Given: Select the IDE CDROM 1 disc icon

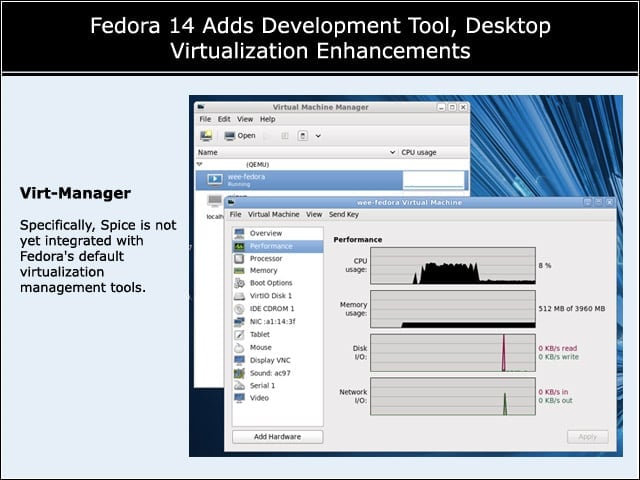Looking at the screenshot, I should (x=239, y=309).
